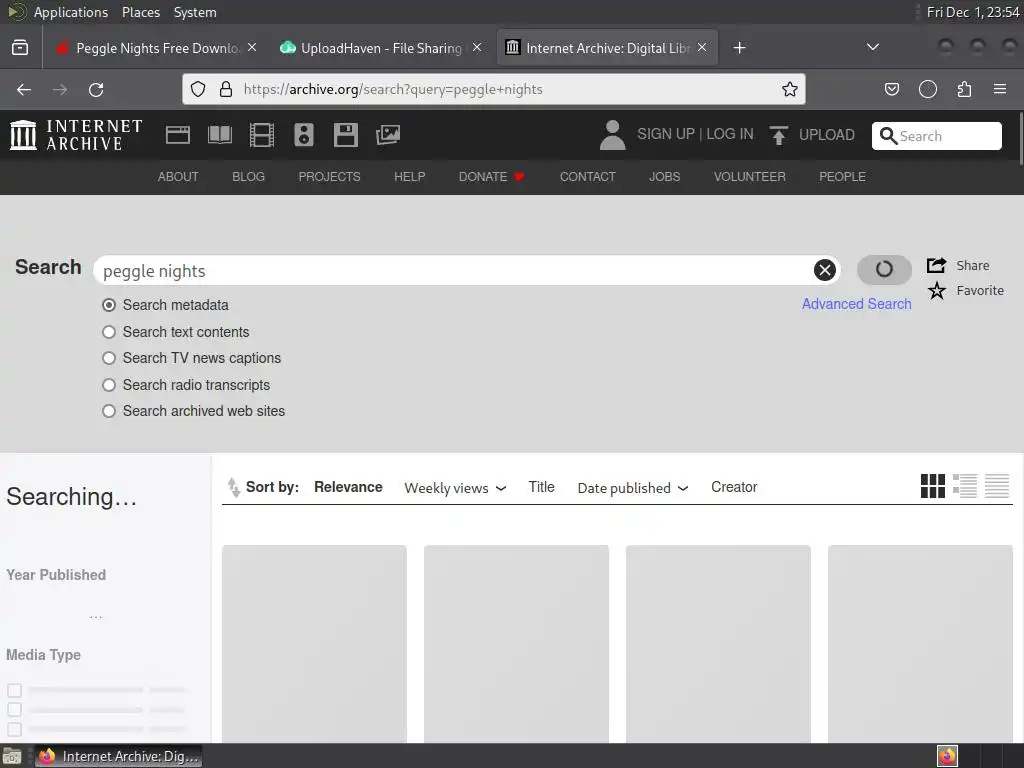Open Pocket save icon
The width and height of the screenshot is (1024, 768).
pyautogui.click(x=892, y=89)
